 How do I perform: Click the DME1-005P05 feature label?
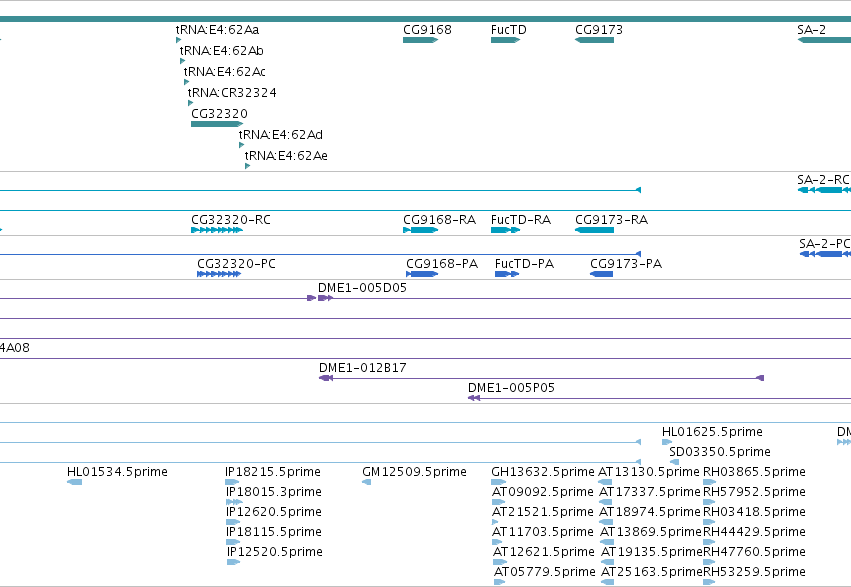tap(511, 388)
